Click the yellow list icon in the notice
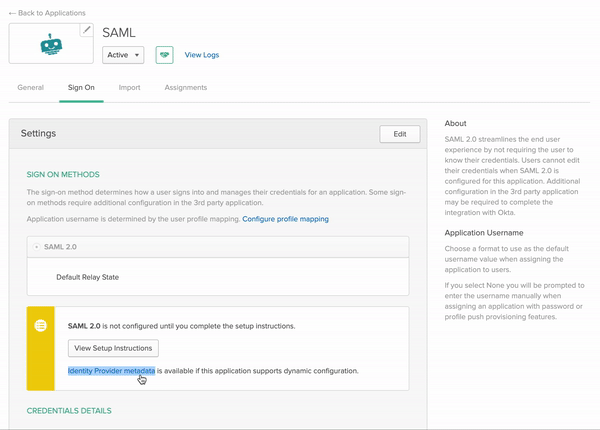Screen dimensions: 600x430 [x=41, y=326]
